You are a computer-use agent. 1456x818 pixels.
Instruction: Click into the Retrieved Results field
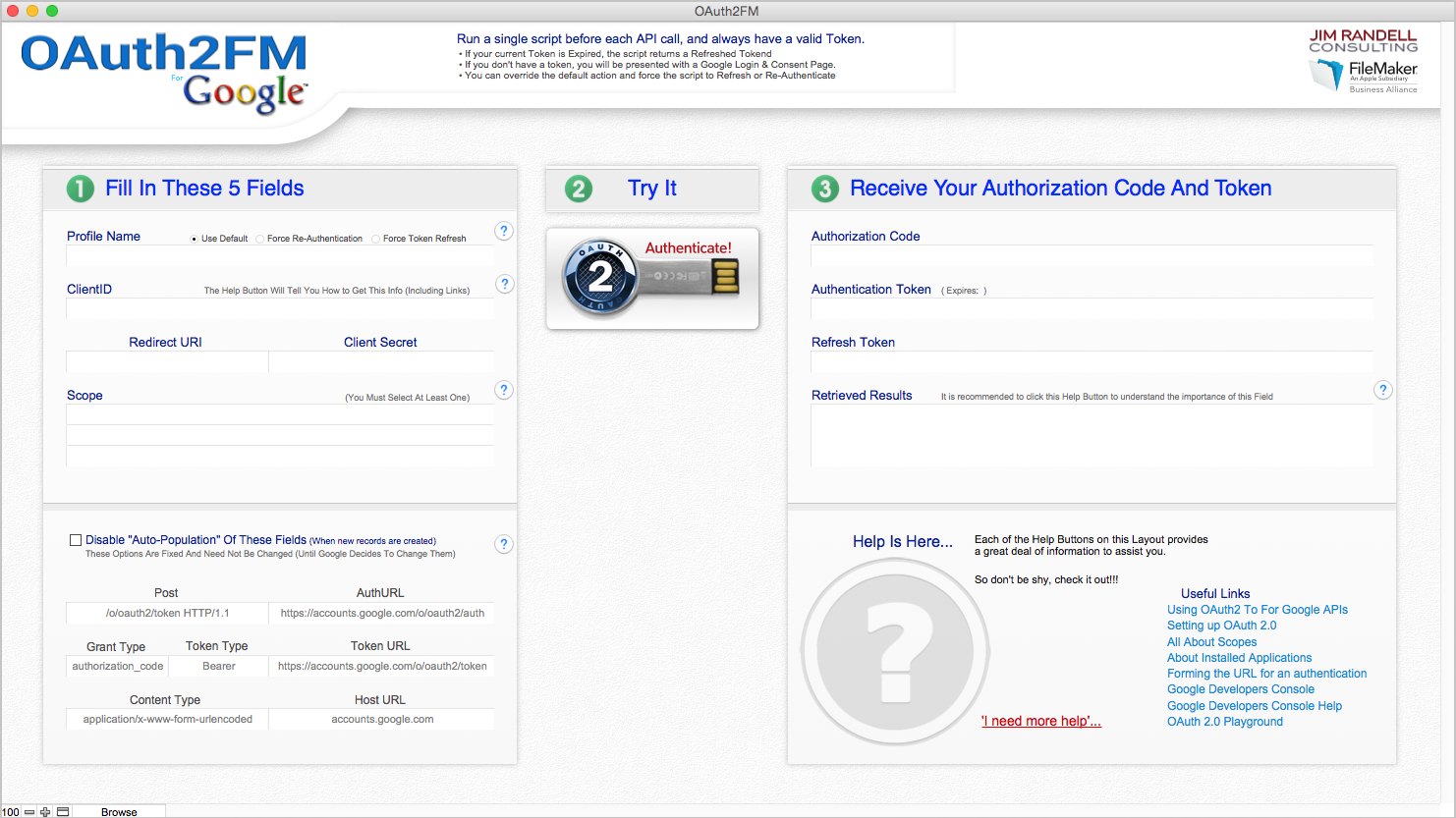[x=1092, y=435]
